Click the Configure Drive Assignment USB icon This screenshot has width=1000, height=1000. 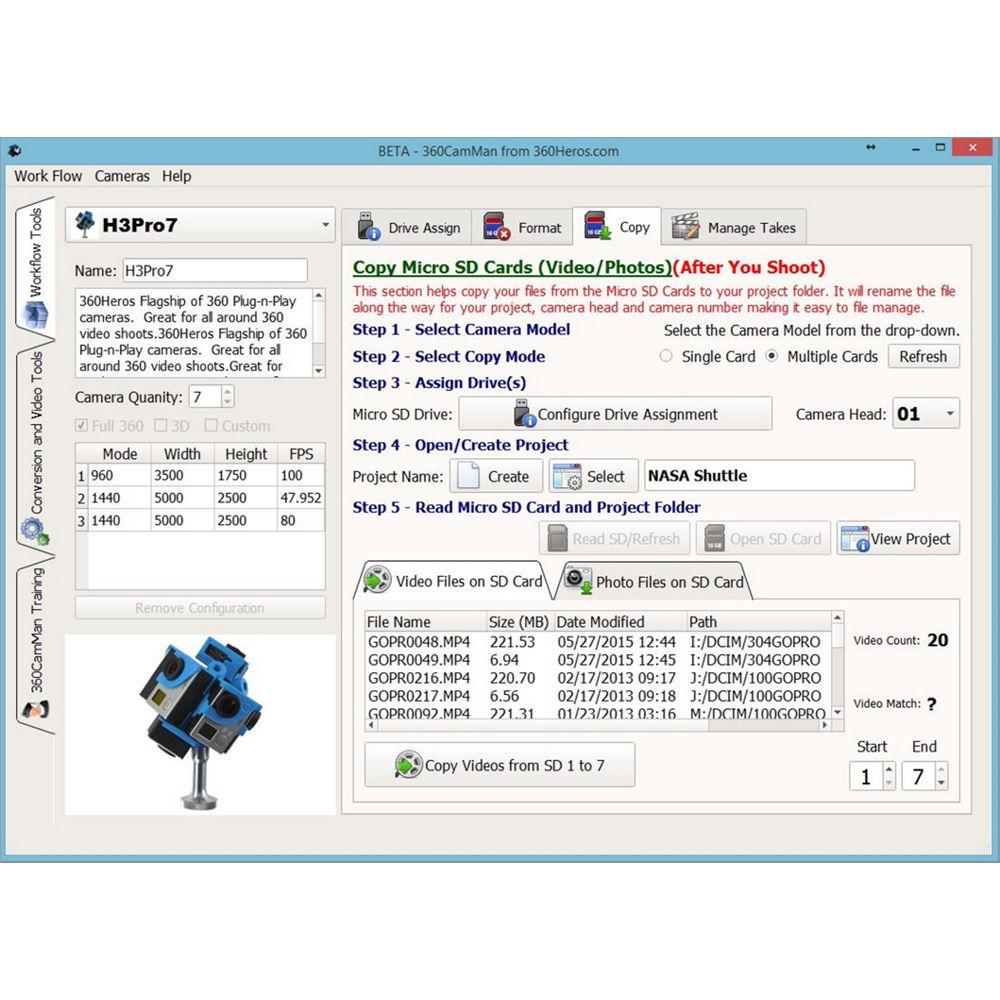click(x=524, y=414)
